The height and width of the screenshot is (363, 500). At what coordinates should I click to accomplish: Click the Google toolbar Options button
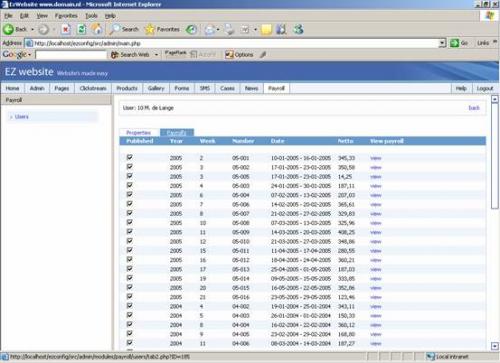coord(239,55)
